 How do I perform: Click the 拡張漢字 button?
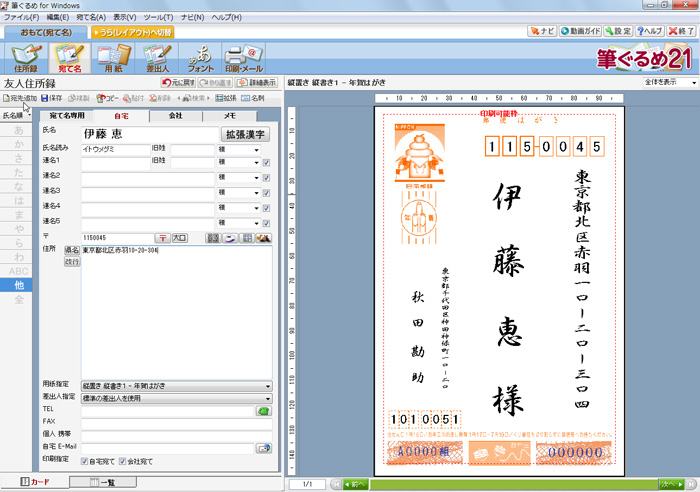[245, 134]
